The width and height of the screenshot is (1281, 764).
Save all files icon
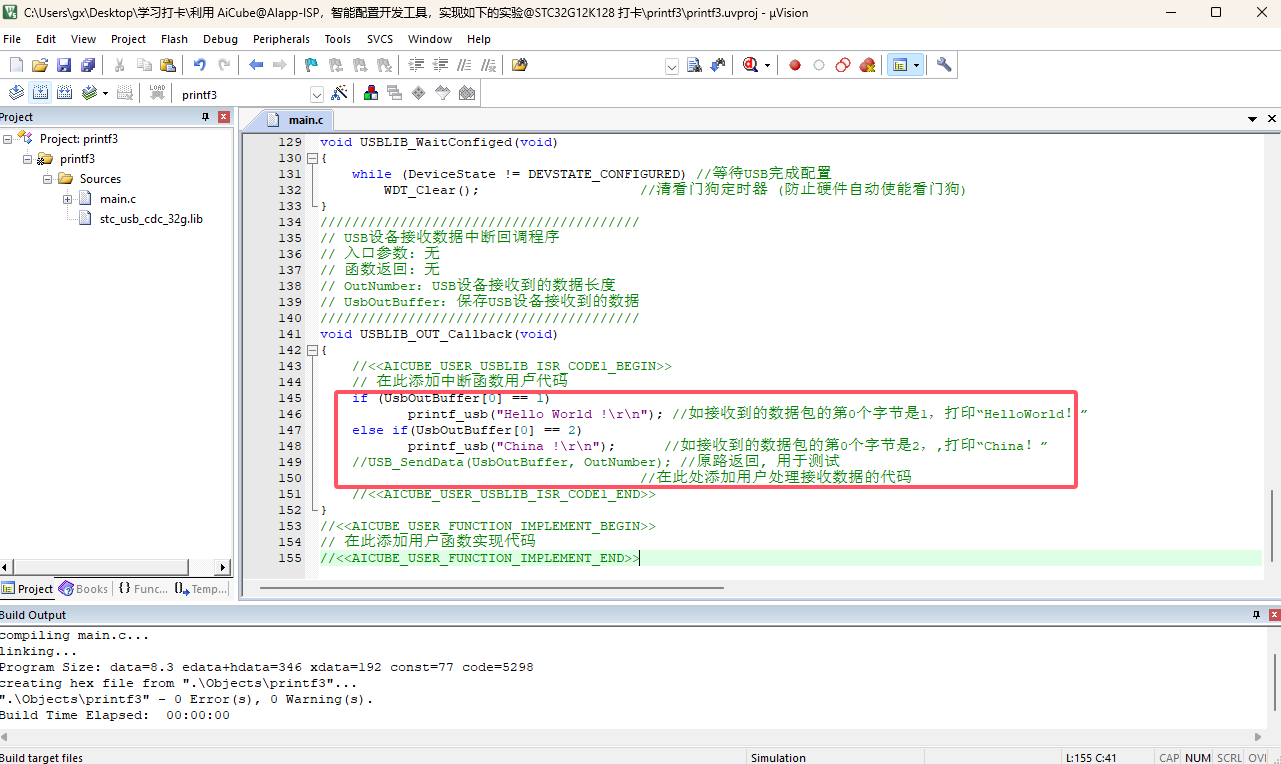point(88,65)
